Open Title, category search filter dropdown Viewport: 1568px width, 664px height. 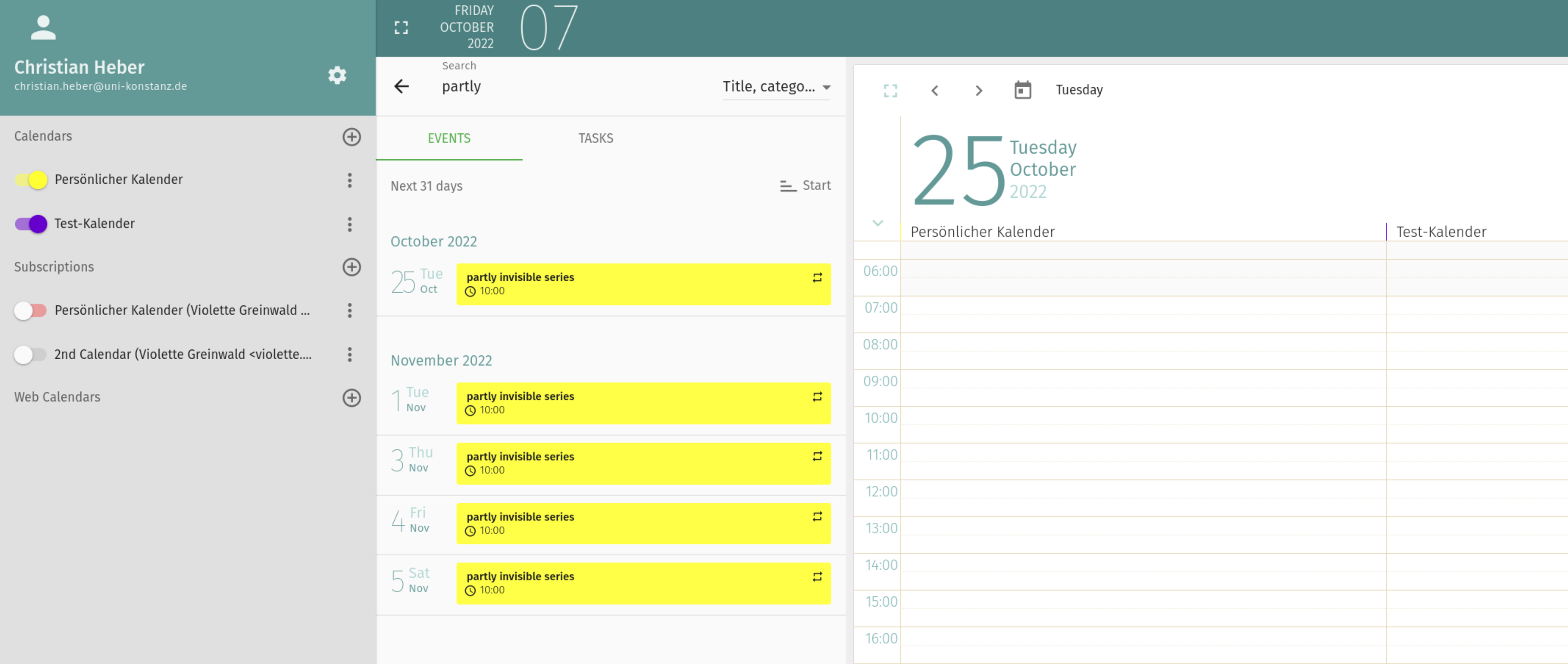click(775, 87)
